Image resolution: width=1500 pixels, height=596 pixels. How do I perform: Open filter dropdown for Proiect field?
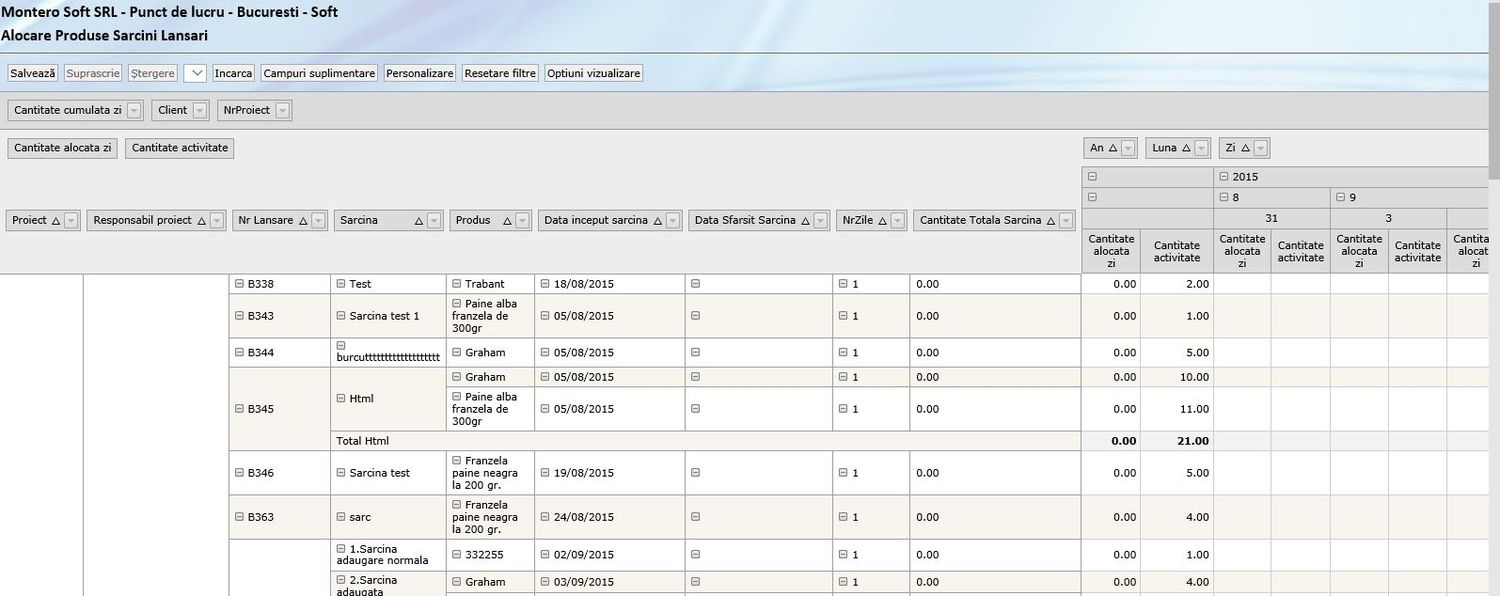pos(71,221)
